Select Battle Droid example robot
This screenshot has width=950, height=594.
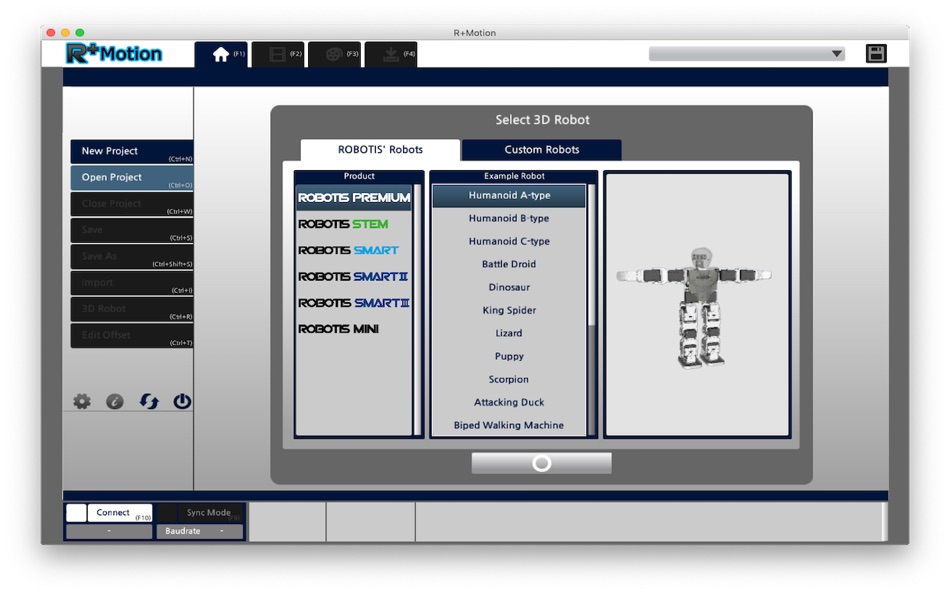[509, 264]
